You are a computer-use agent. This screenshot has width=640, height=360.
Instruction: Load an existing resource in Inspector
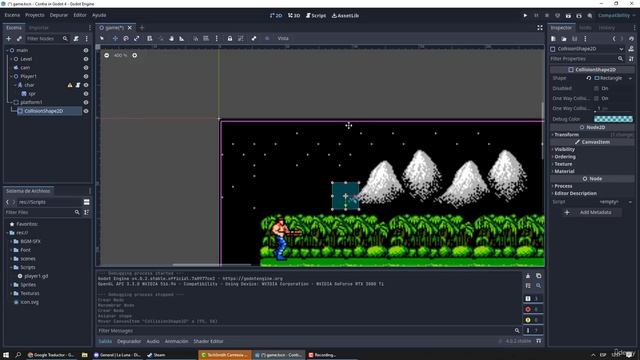(564, 39)
